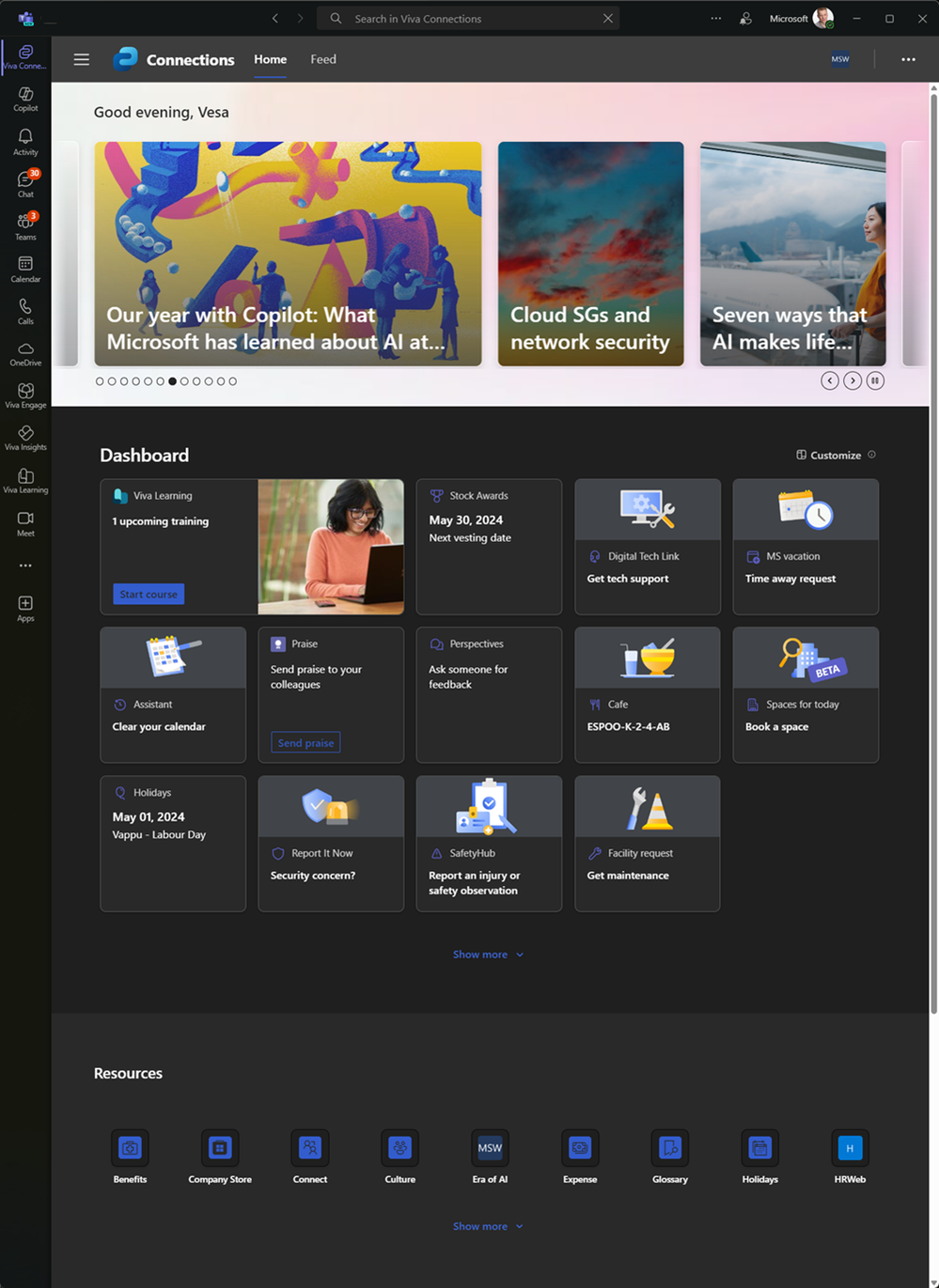Open the people status icon in title bar
939x1288 pixels.
(745, 18)
